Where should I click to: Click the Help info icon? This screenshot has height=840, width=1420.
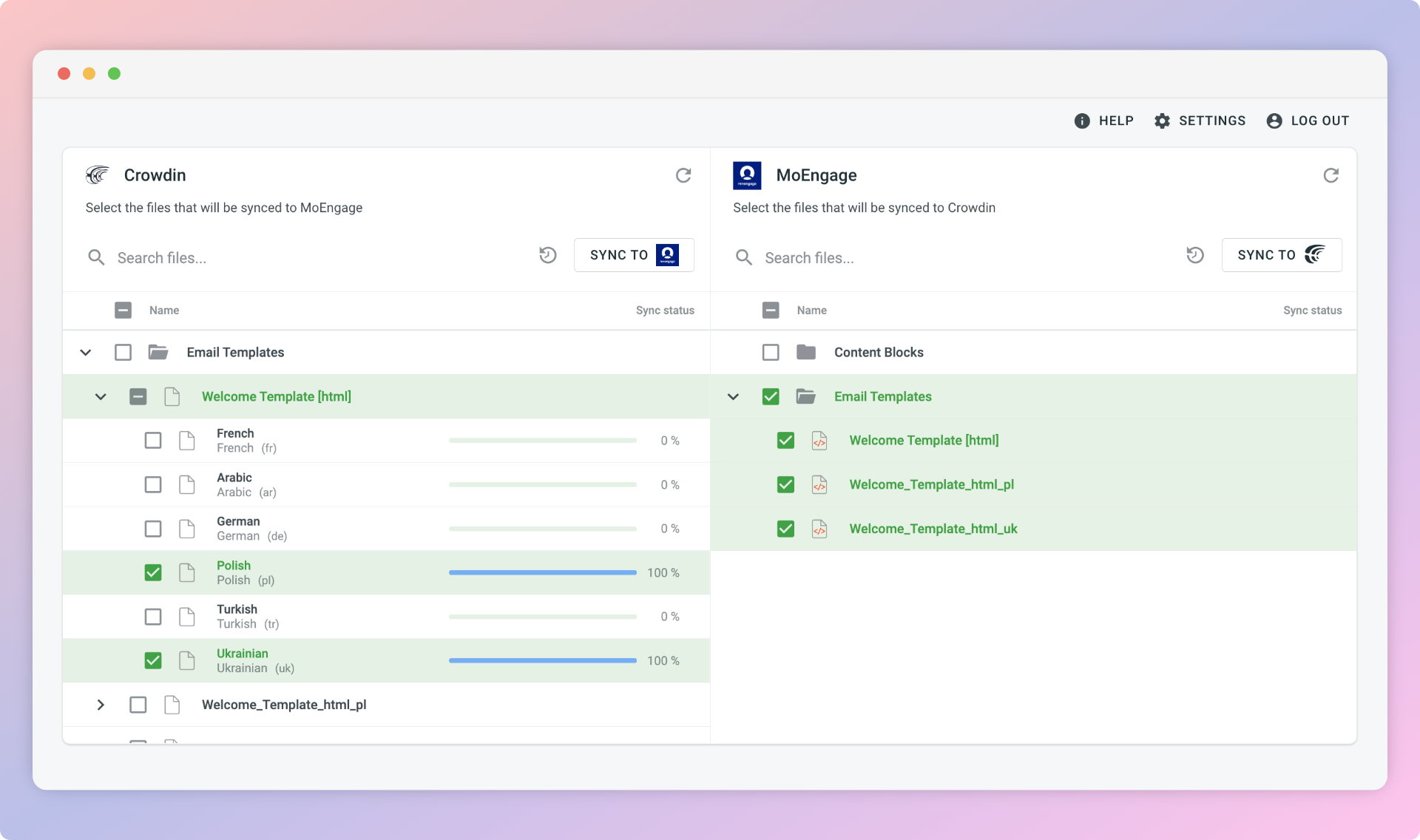1082,121
